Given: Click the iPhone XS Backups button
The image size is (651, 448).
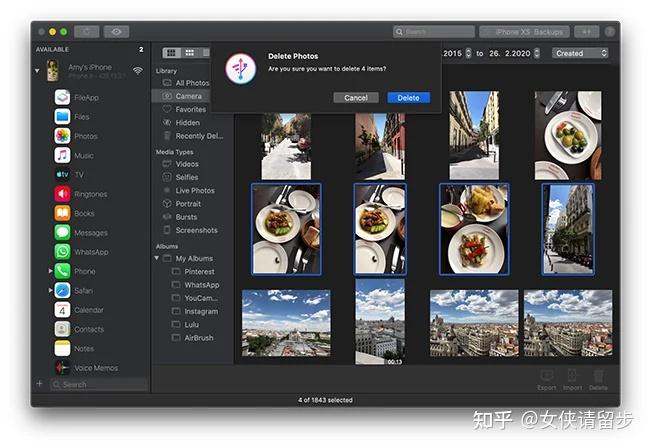Looking at the screenshot, I should [525, 32].
